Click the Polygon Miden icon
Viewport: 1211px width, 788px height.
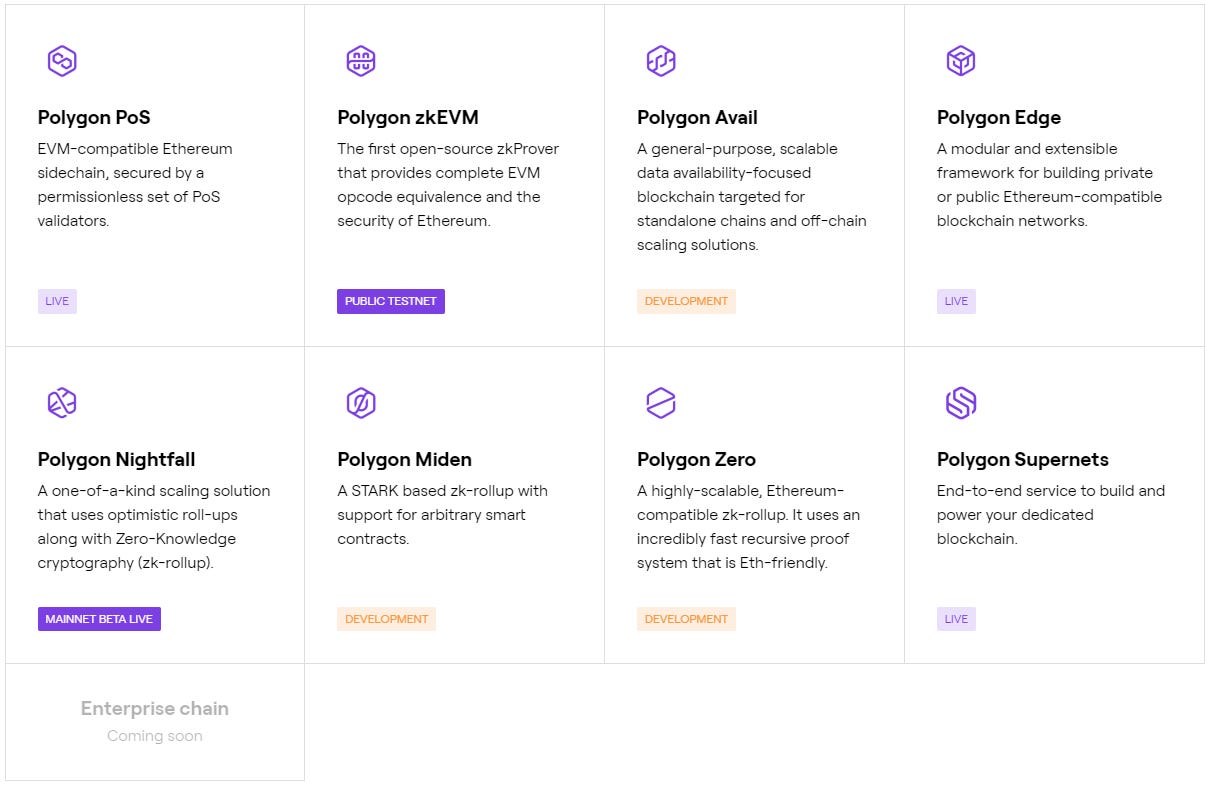click(x=361, y=403)
